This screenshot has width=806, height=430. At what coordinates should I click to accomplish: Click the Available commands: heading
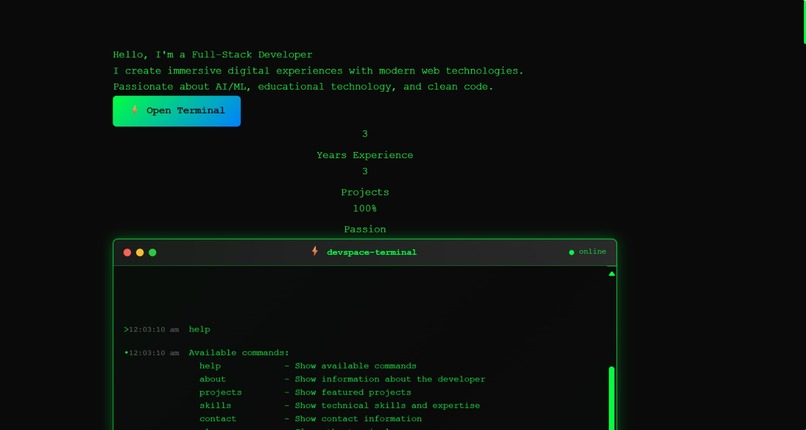click(x=239, y=353)
